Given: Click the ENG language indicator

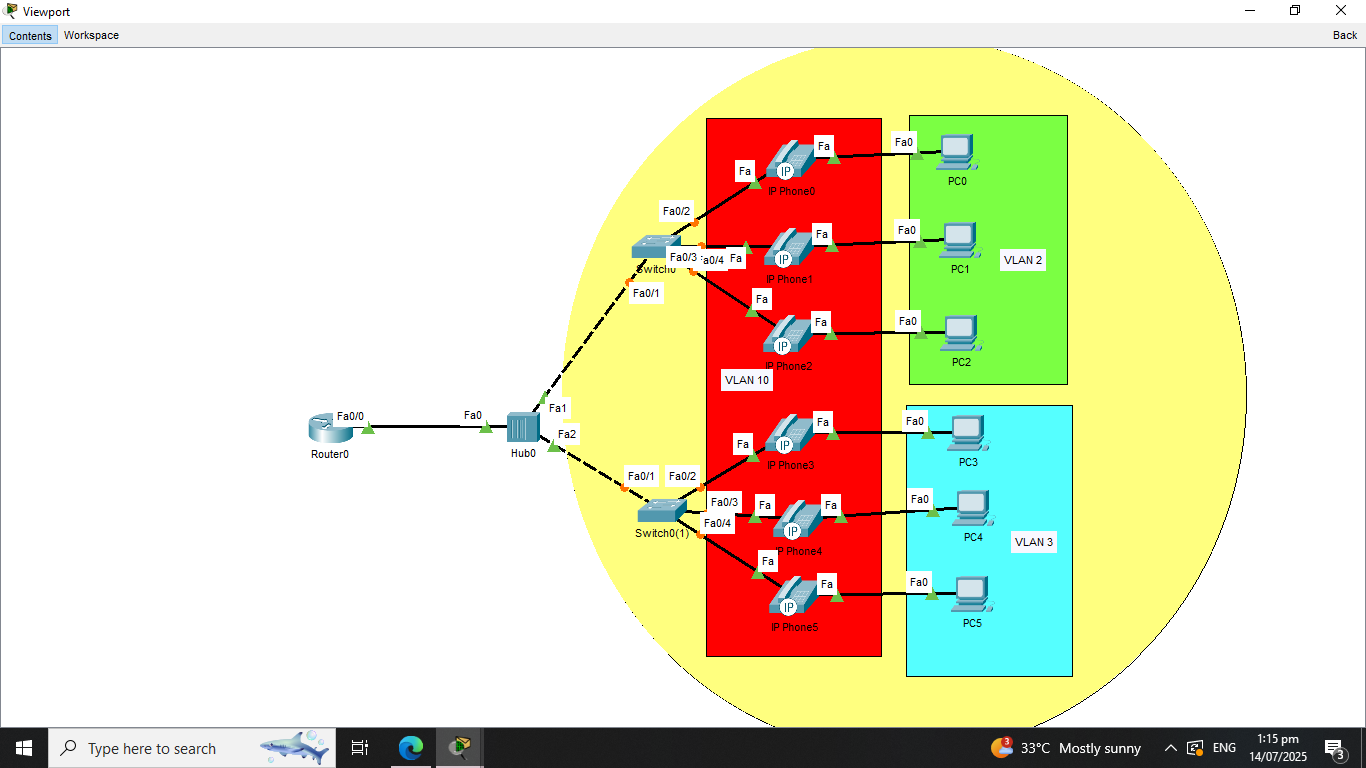Looking at the screenshot, I should point(1224,748).
